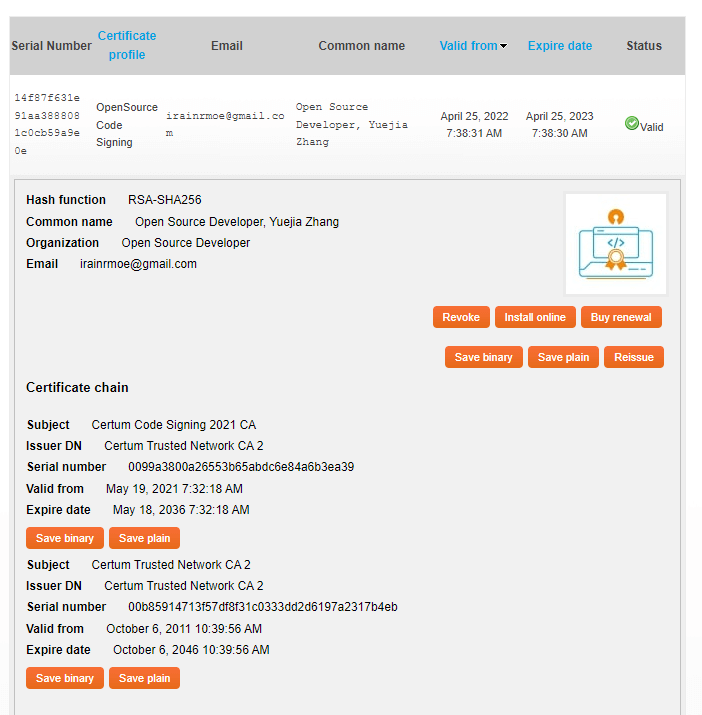Click the sort arrow beside Valid from
The height and width of the screenshot is (715, 702).
pos(504,46)
